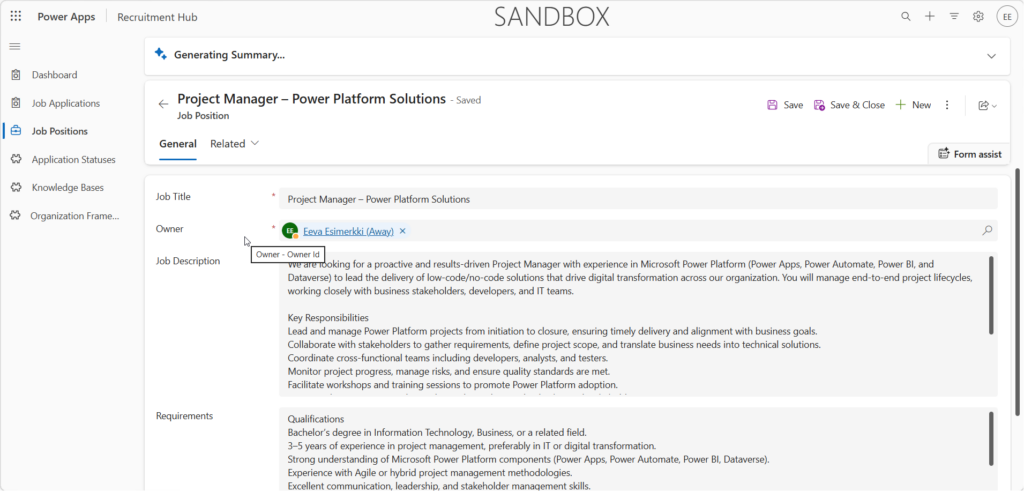Viewport: 1024px width, 491px height.
Task: Click the search magnifier in top bar
Action: tap(906, 16)
